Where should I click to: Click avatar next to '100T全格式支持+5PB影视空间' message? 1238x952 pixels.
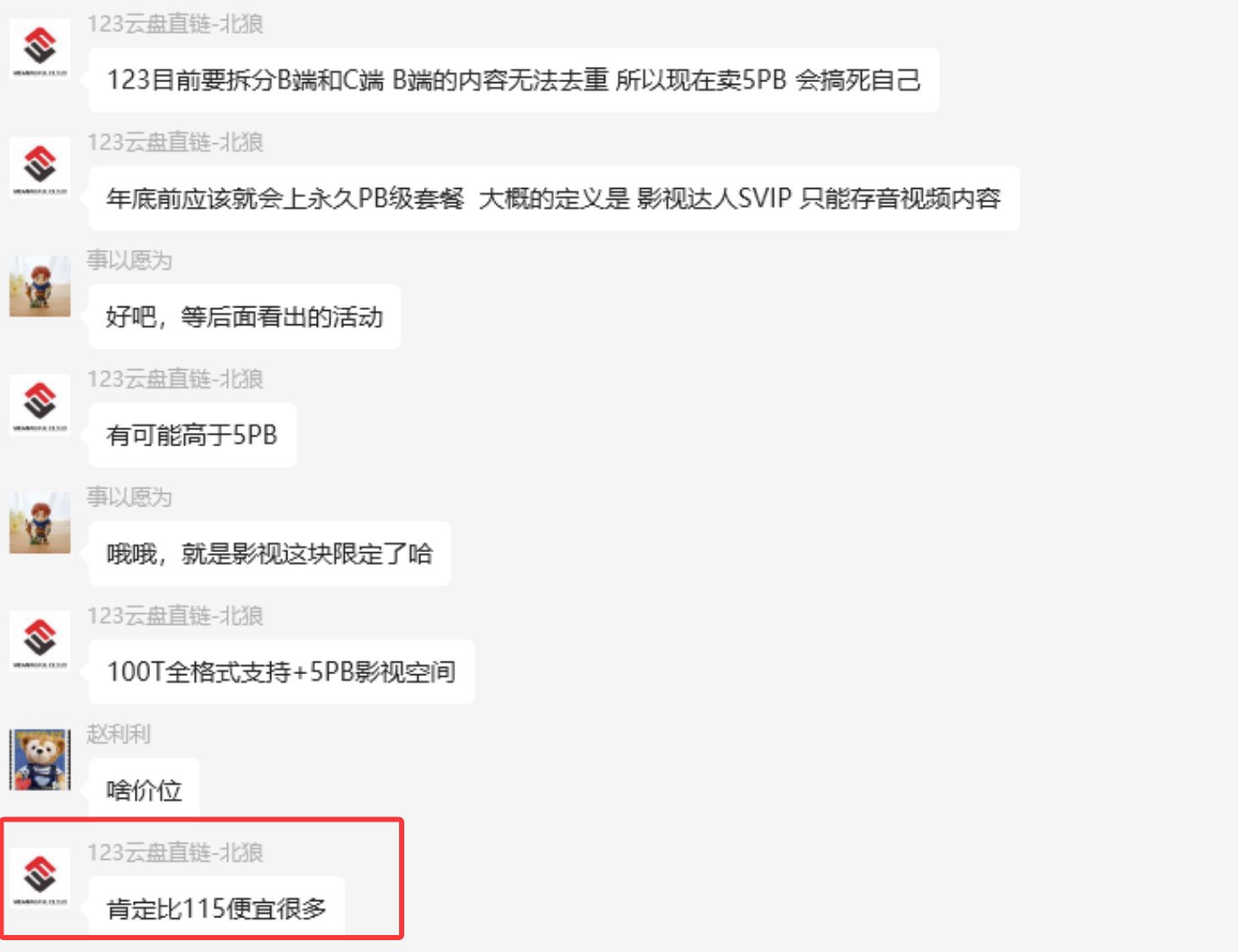(x=40, y=642)
